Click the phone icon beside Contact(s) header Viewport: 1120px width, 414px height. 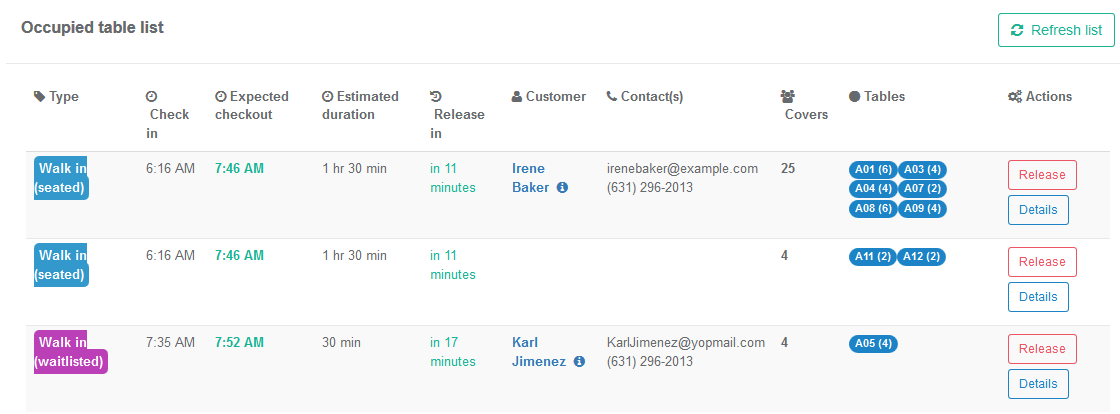coord(611,96)
